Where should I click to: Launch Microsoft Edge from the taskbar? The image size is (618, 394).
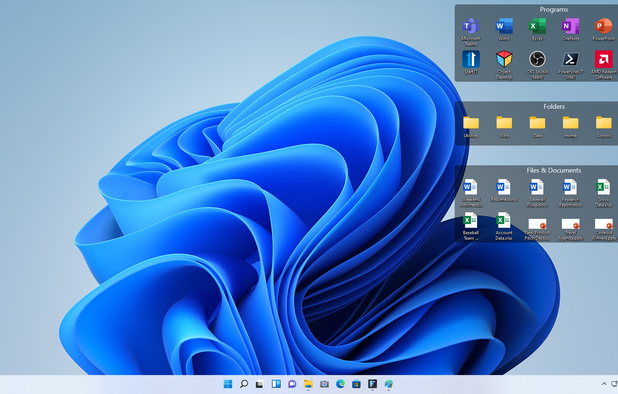coord(341,384)
